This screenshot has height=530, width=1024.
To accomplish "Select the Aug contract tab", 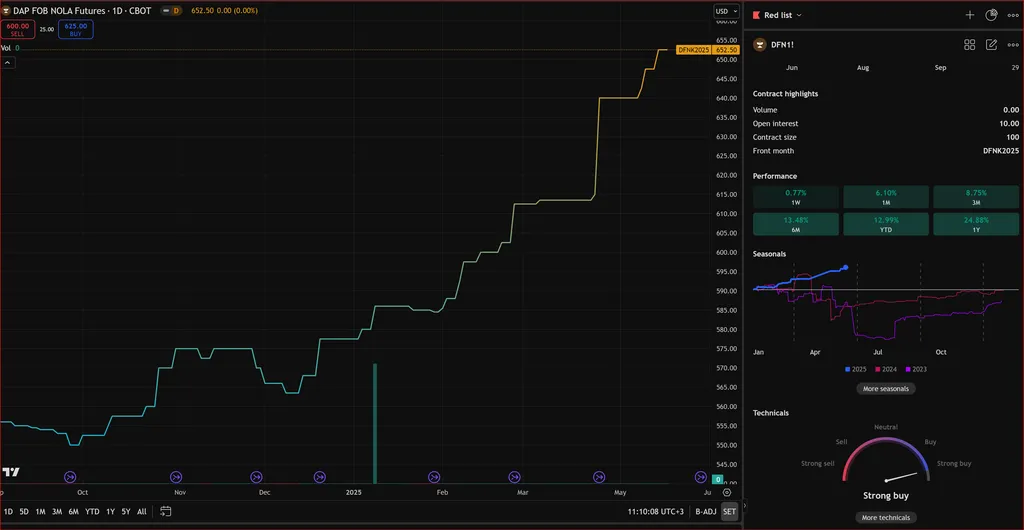I will (x=863, y=68).
